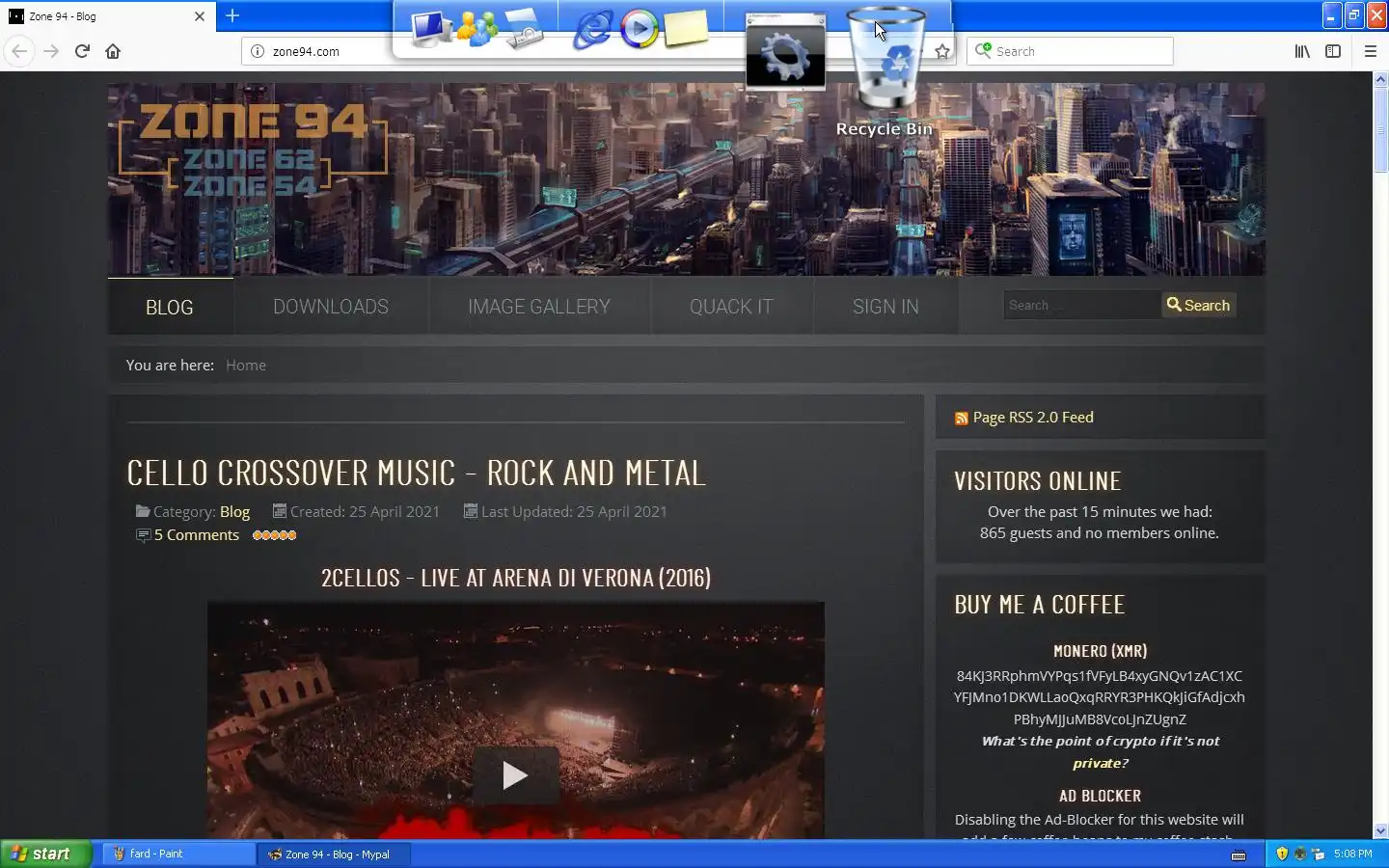Open the Library bookmarks panel

click(x=1302, y=51)
